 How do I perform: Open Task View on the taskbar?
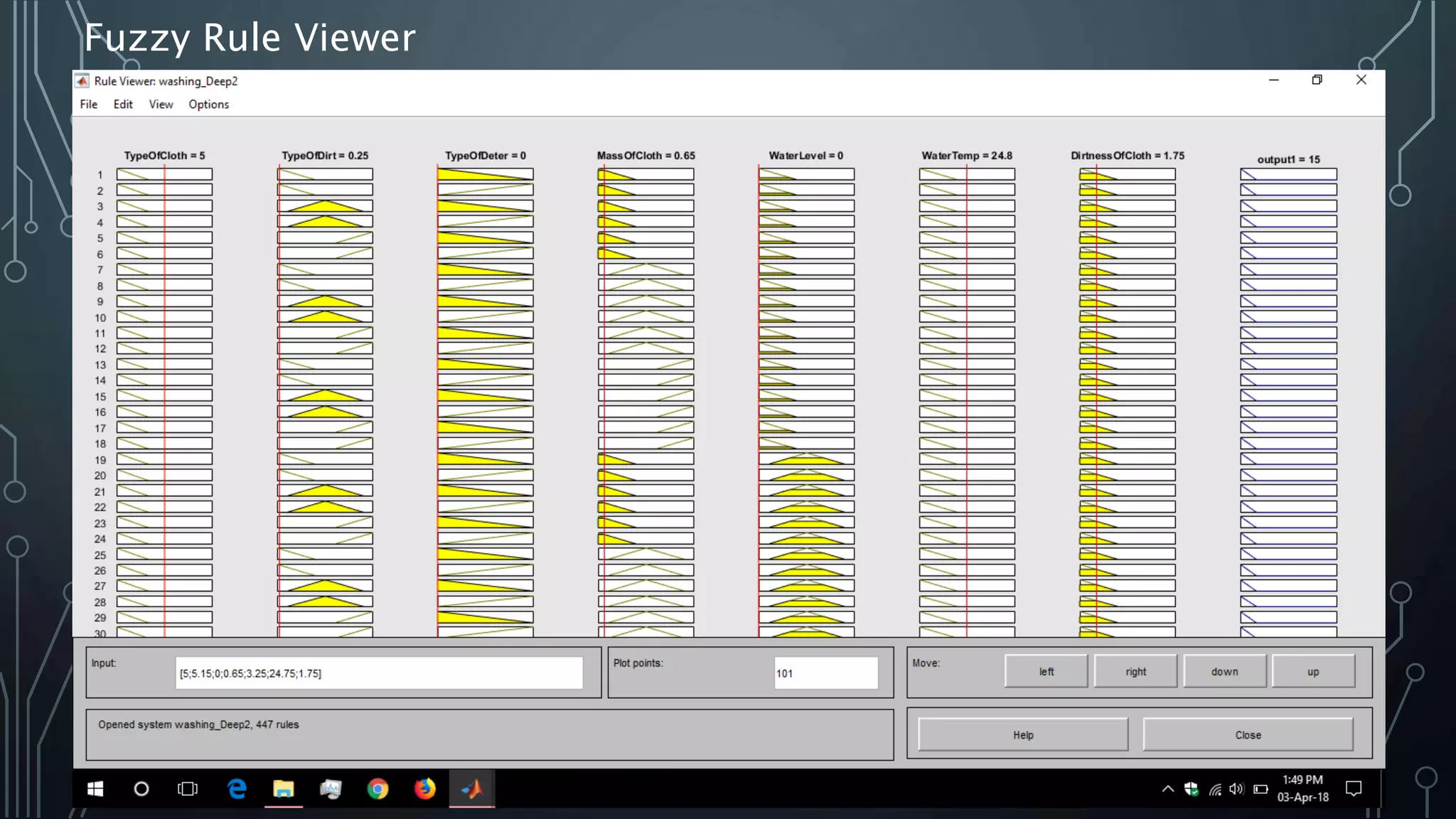point(188,788)
